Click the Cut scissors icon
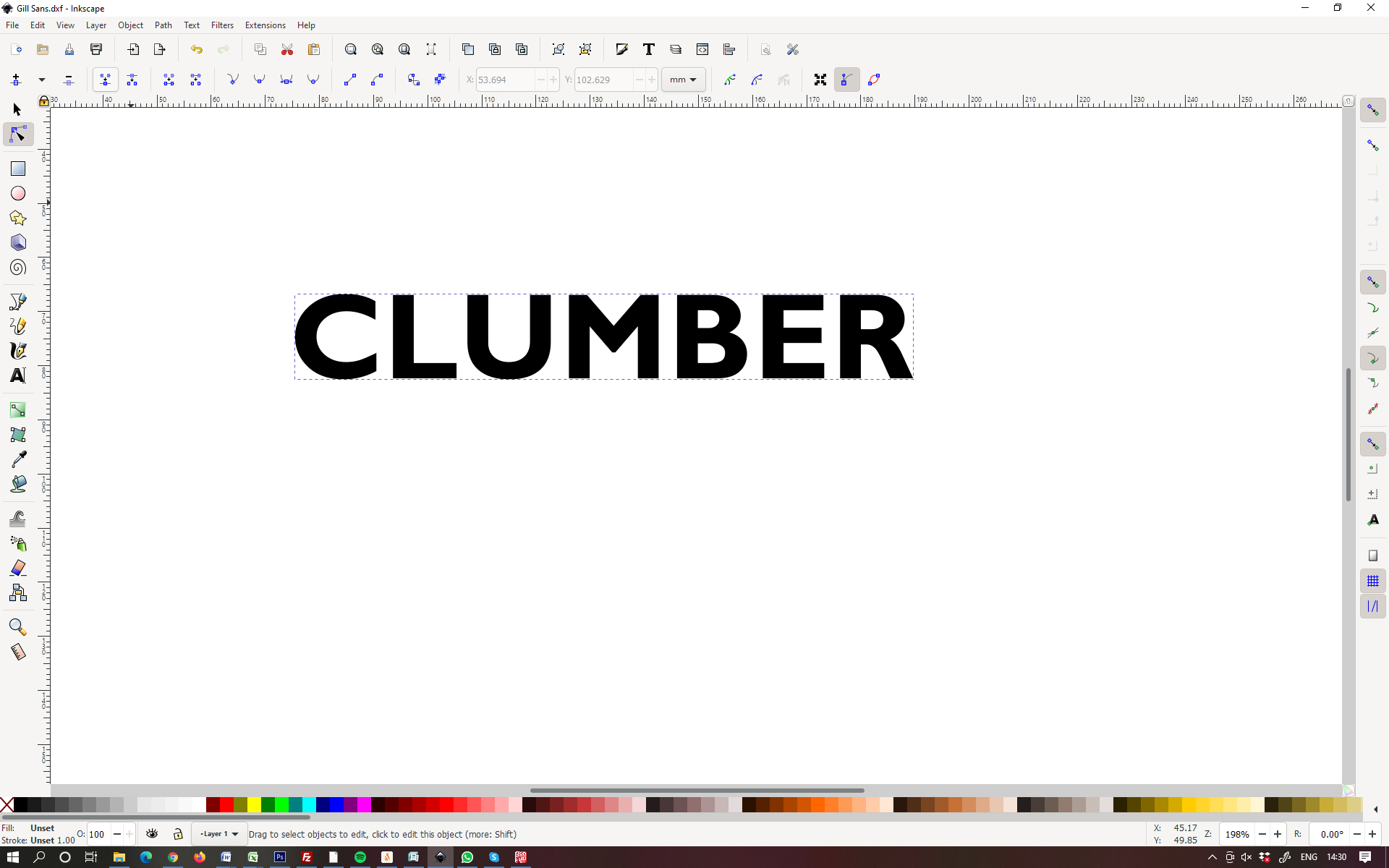The image size is (1389, 868). 287,49
